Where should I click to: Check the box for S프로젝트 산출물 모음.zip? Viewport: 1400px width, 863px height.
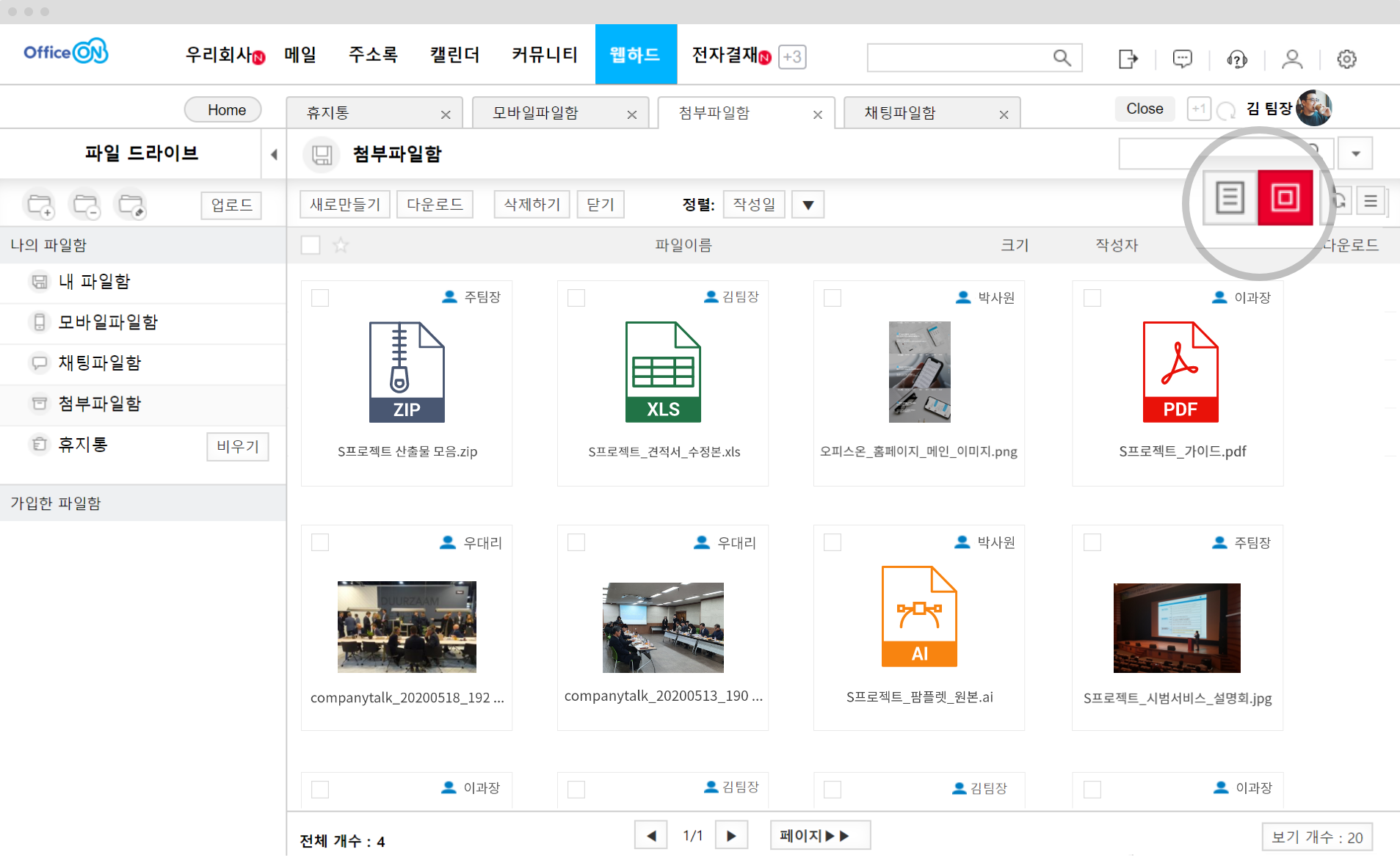(x=320, y=298)
